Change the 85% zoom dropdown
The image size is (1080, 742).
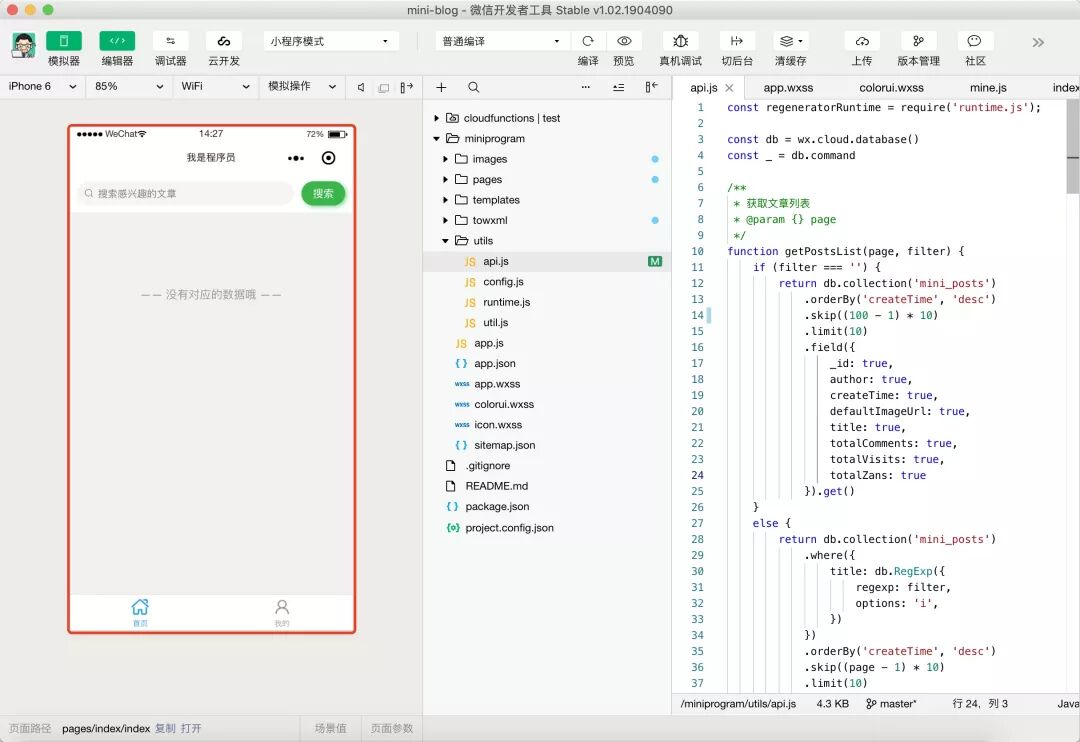(x=129, y=86)
